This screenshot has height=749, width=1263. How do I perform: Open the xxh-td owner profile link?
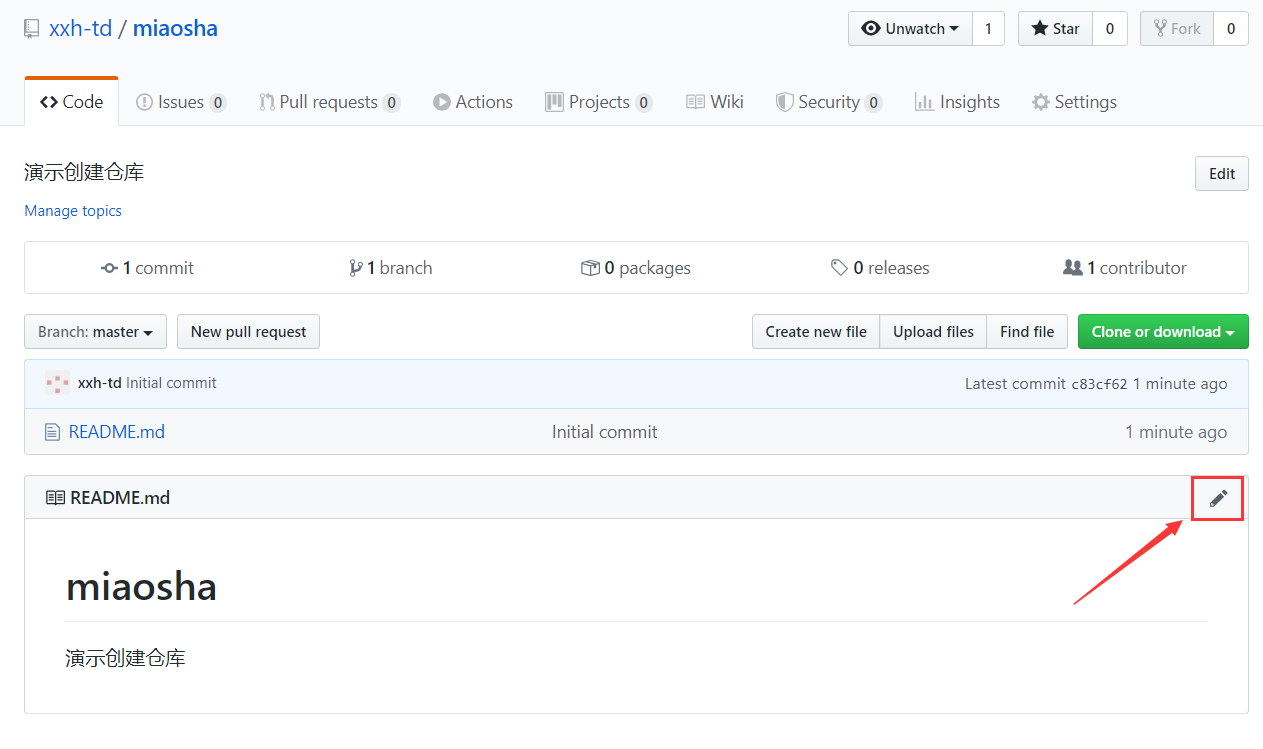(79, 28)
